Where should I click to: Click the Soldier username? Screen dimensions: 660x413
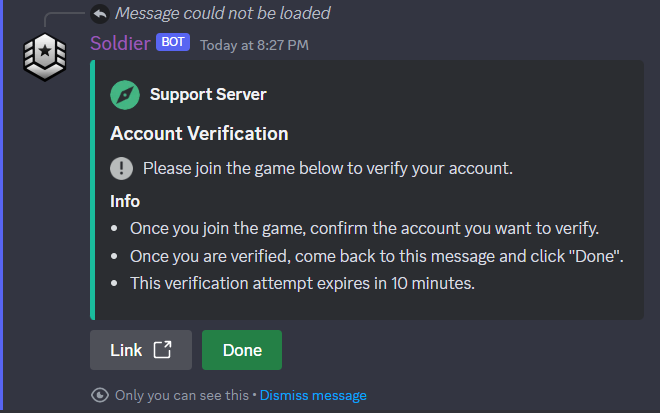(x=119, y=43)
